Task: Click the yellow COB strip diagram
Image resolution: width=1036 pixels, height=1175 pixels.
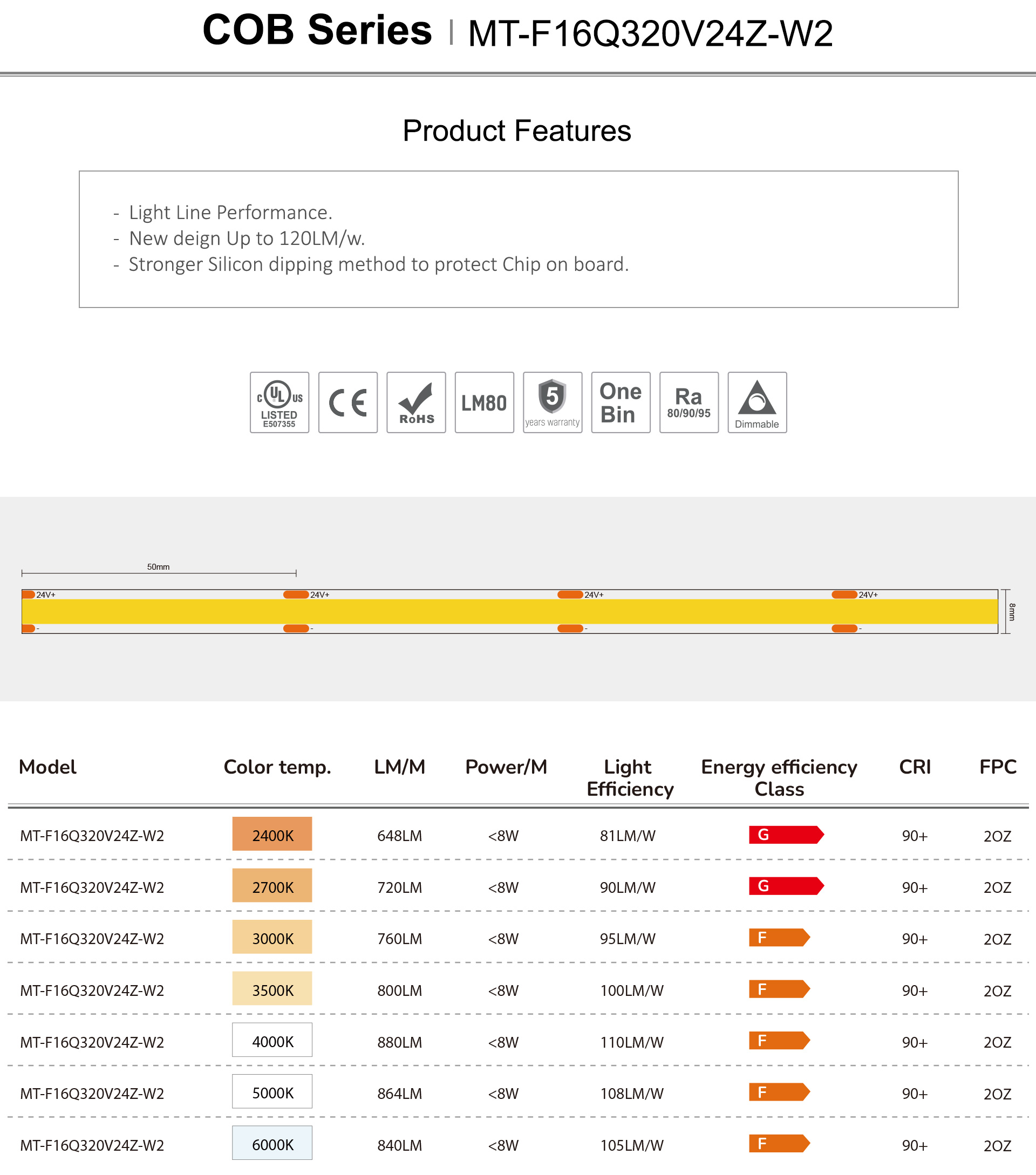Action: click(x=509, y=612)
